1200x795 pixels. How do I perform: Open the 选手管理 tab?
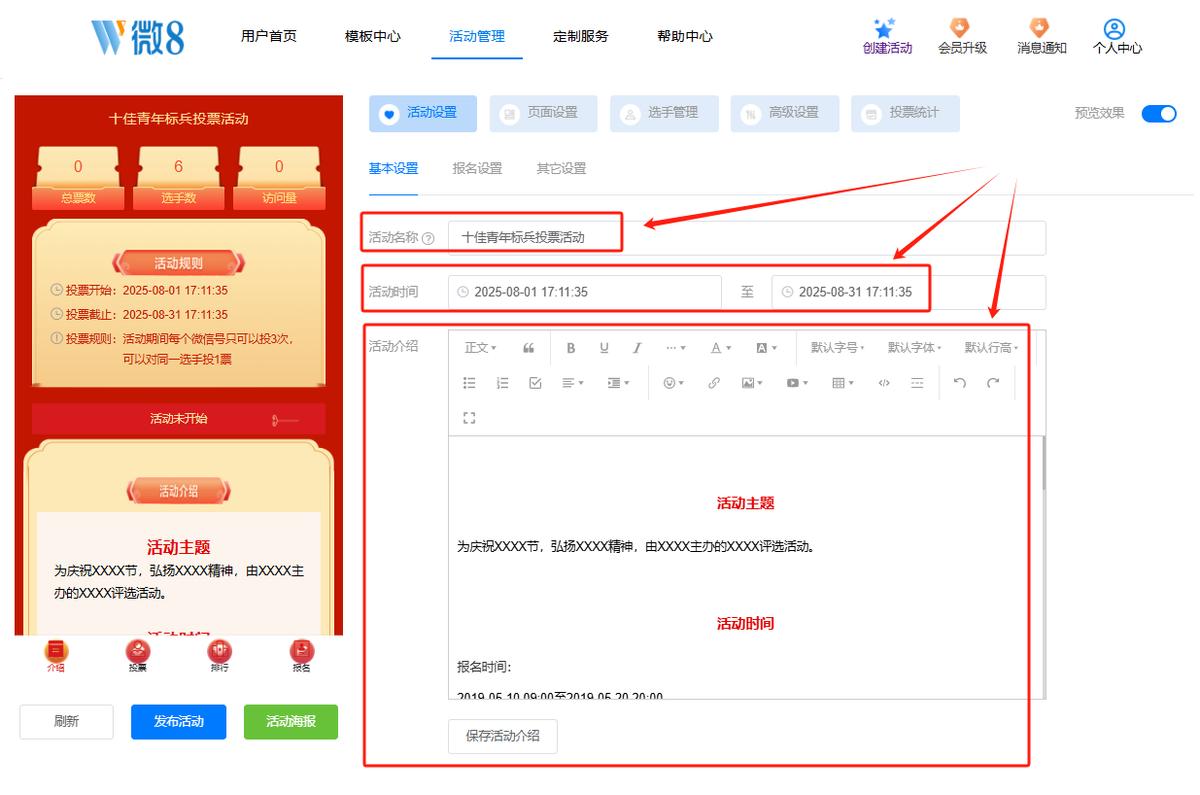pyautogui.click(x=664, y=114)
